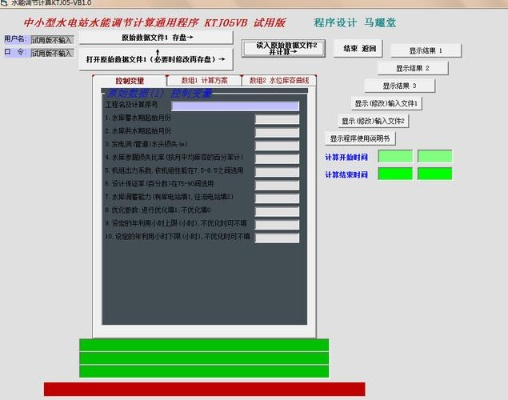
Task: Switch to the 数组2 水位库容曲线 tab
Action: (x=279, y=80)
